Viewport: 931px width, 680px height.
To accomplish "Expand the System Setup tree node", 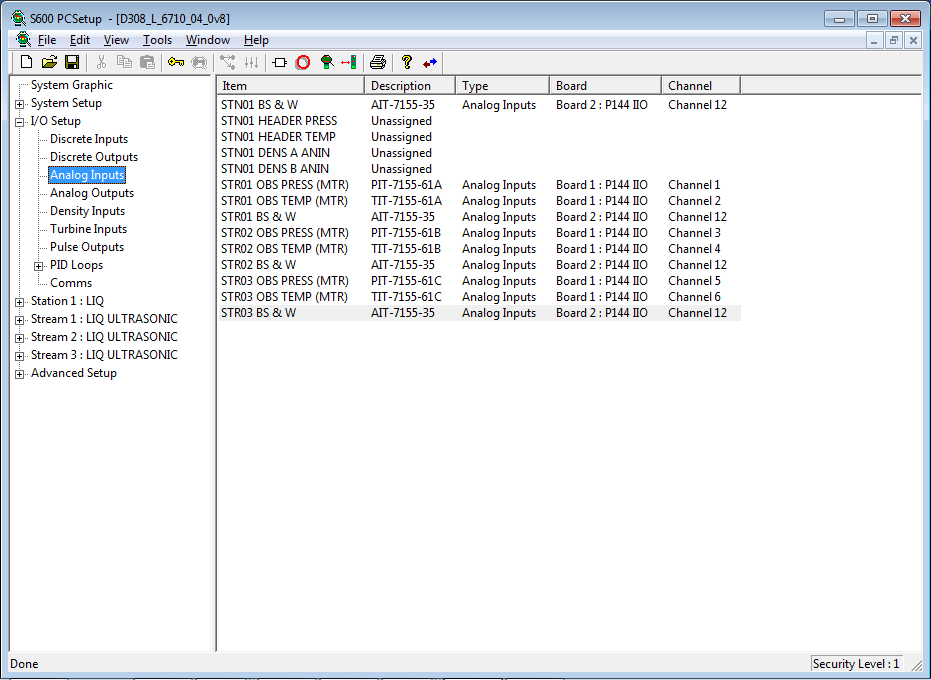I will (x=20, y=104).
